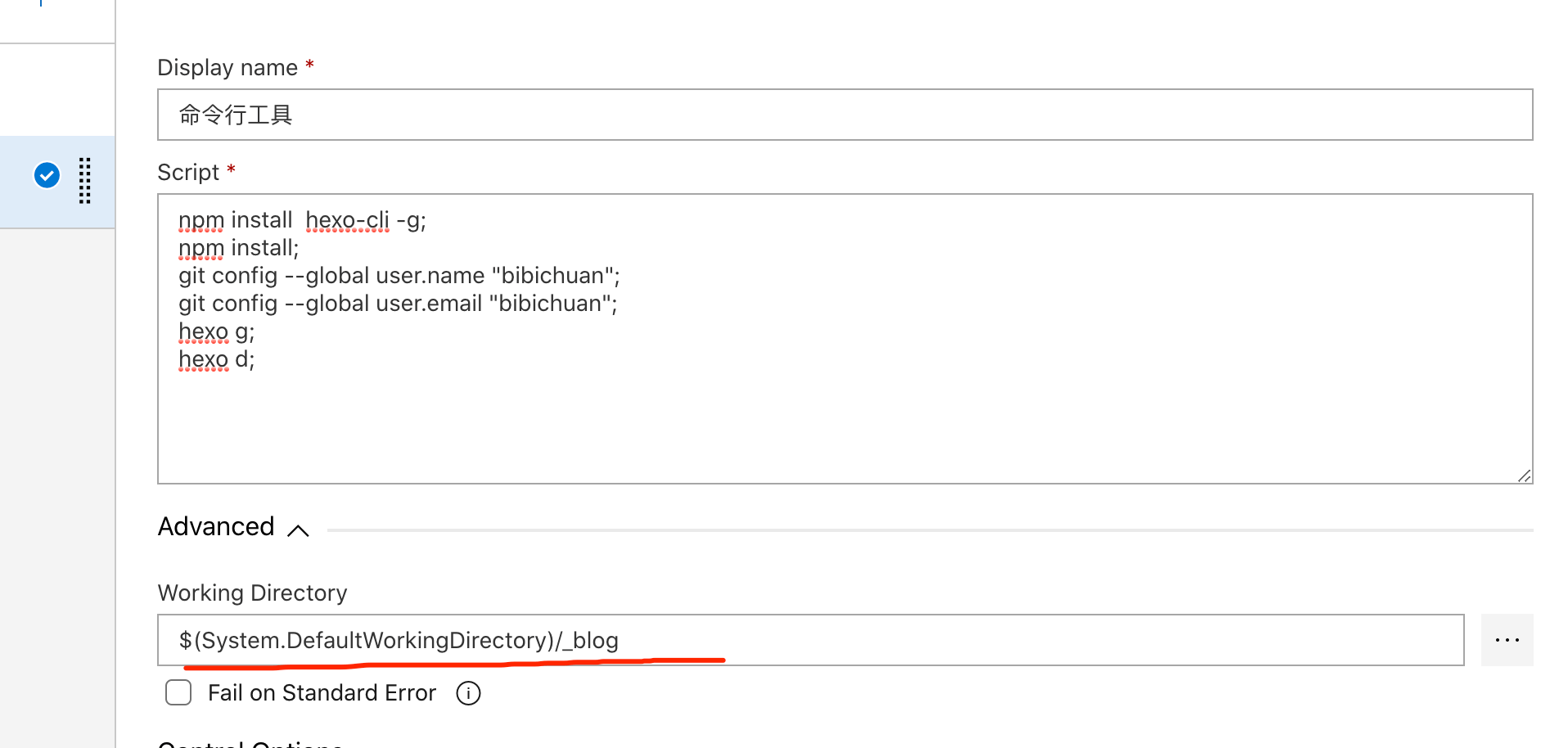Image resolution: width=1568 pixels, height=748 pixels.
Task: Click the Script textarea resize corner handle
Action: click(x=1524, y=475)
